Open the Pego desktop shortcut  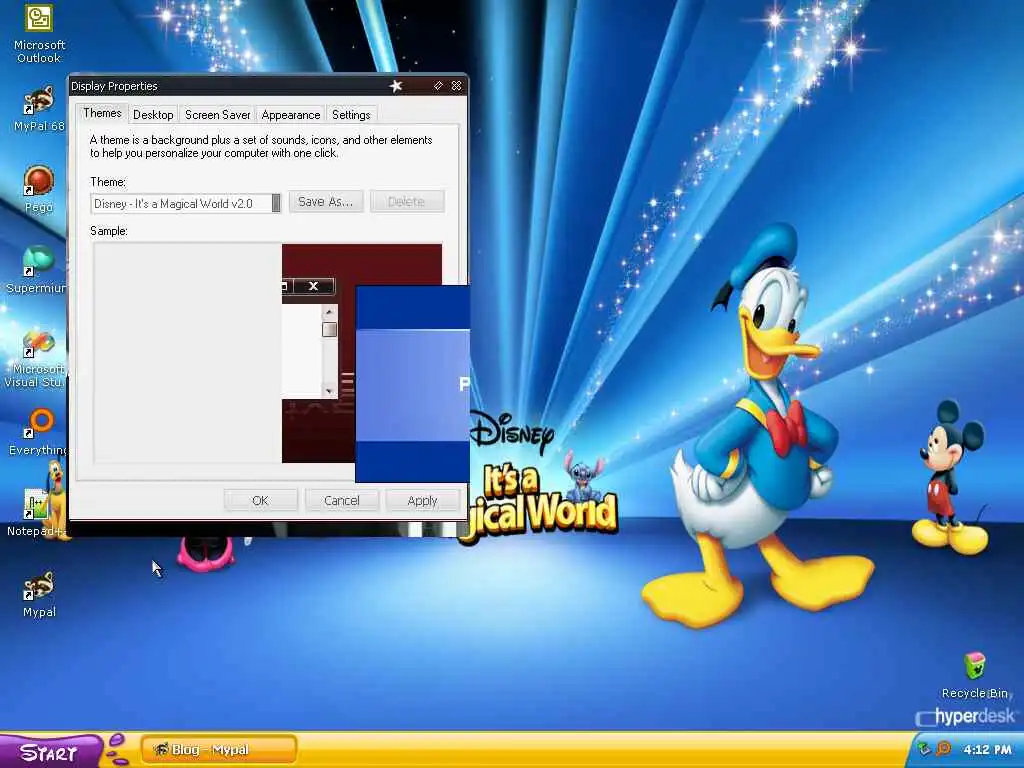[39, 189]
